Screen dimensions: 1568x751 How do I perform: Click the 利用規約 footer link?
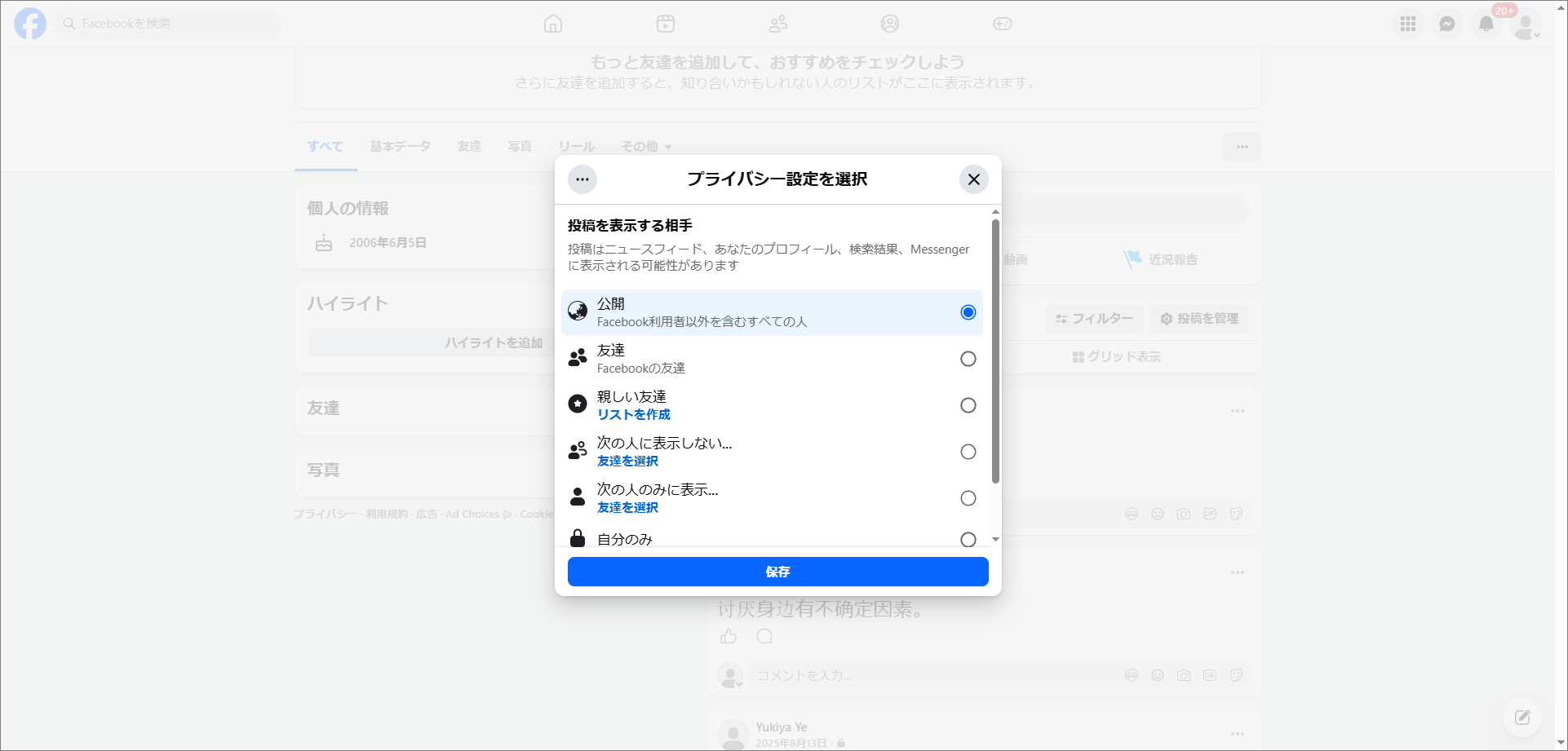tap(387, 514)
